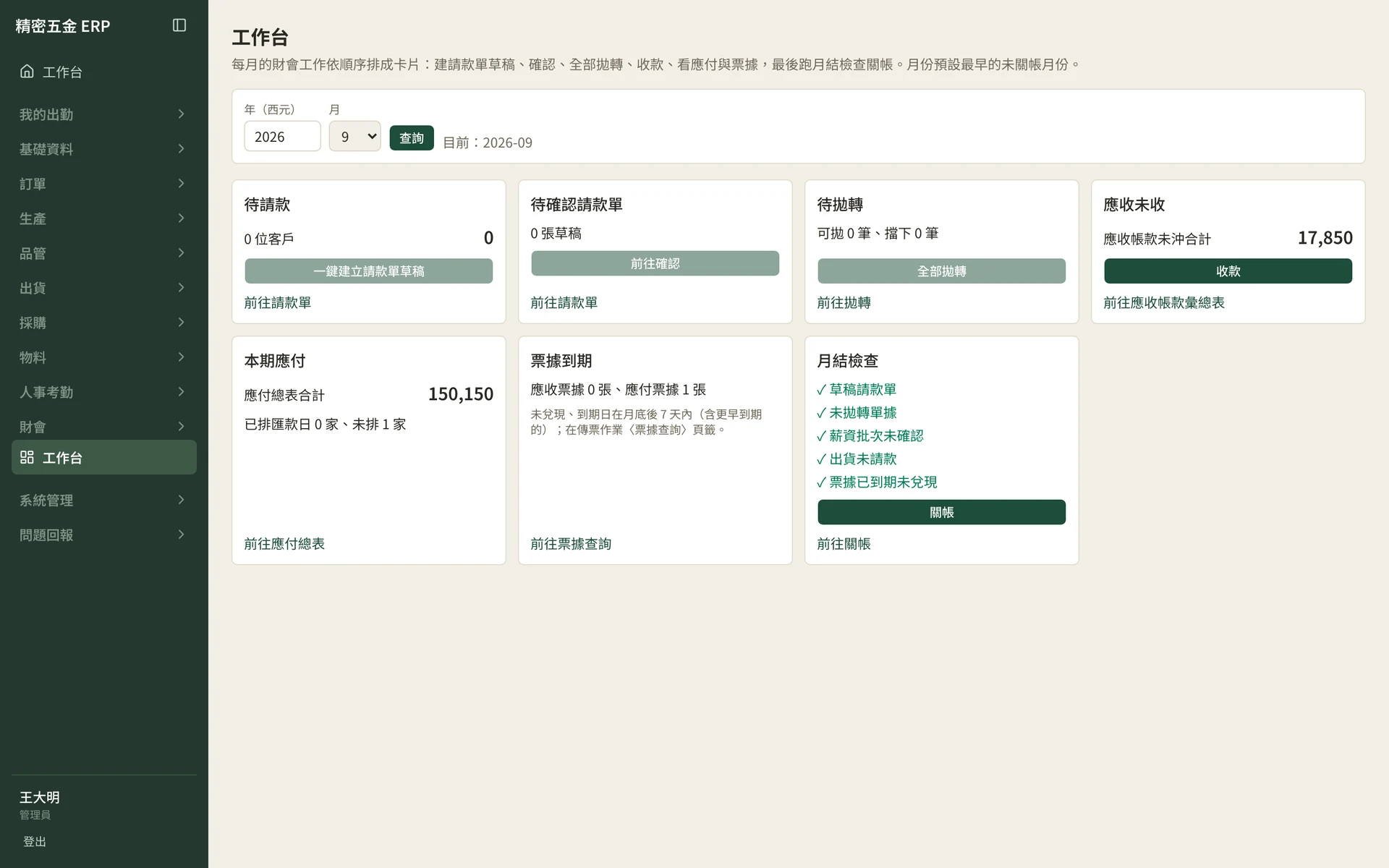
Task: Open the 前往關帳 link
Action: [x=844, y=543]
